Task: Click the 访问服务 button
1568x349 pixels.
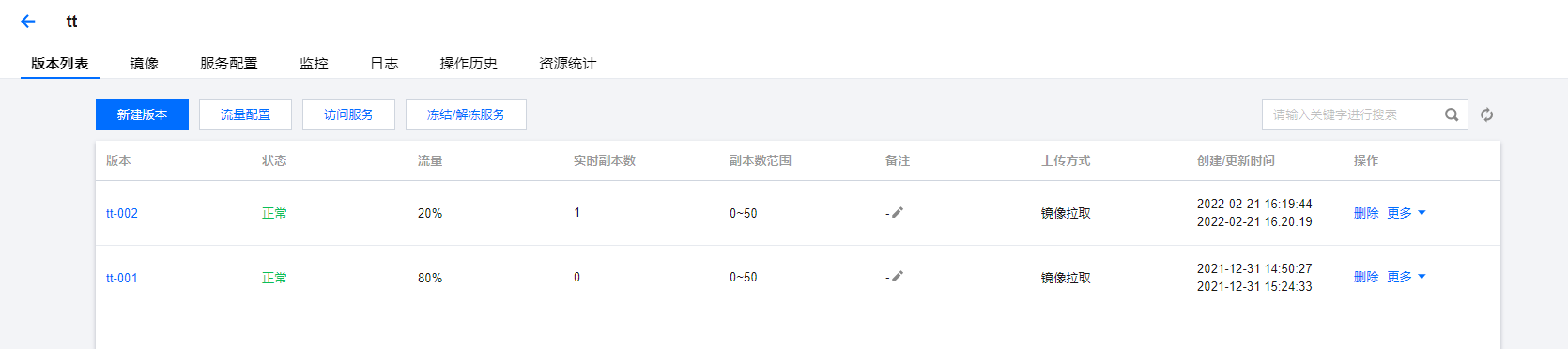Action: click(348, 114)
